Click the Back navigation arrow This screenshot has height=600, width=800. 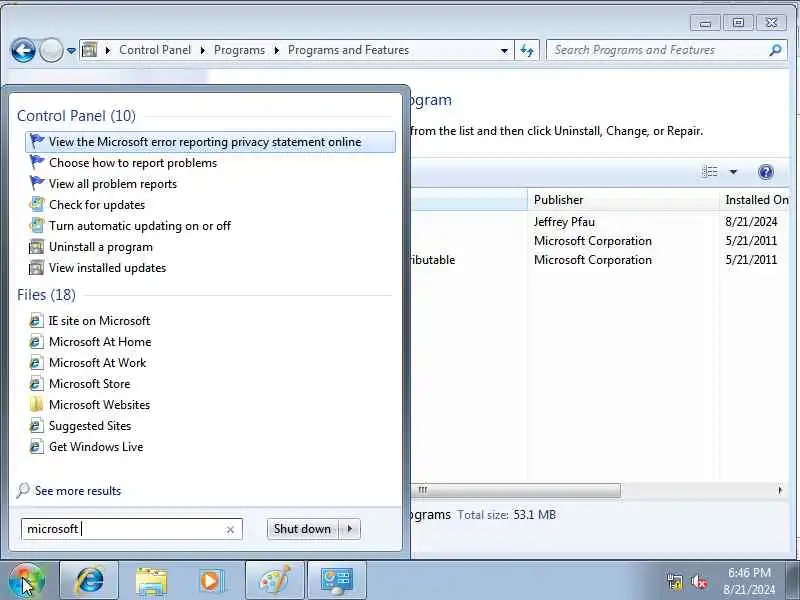(23, 50)
